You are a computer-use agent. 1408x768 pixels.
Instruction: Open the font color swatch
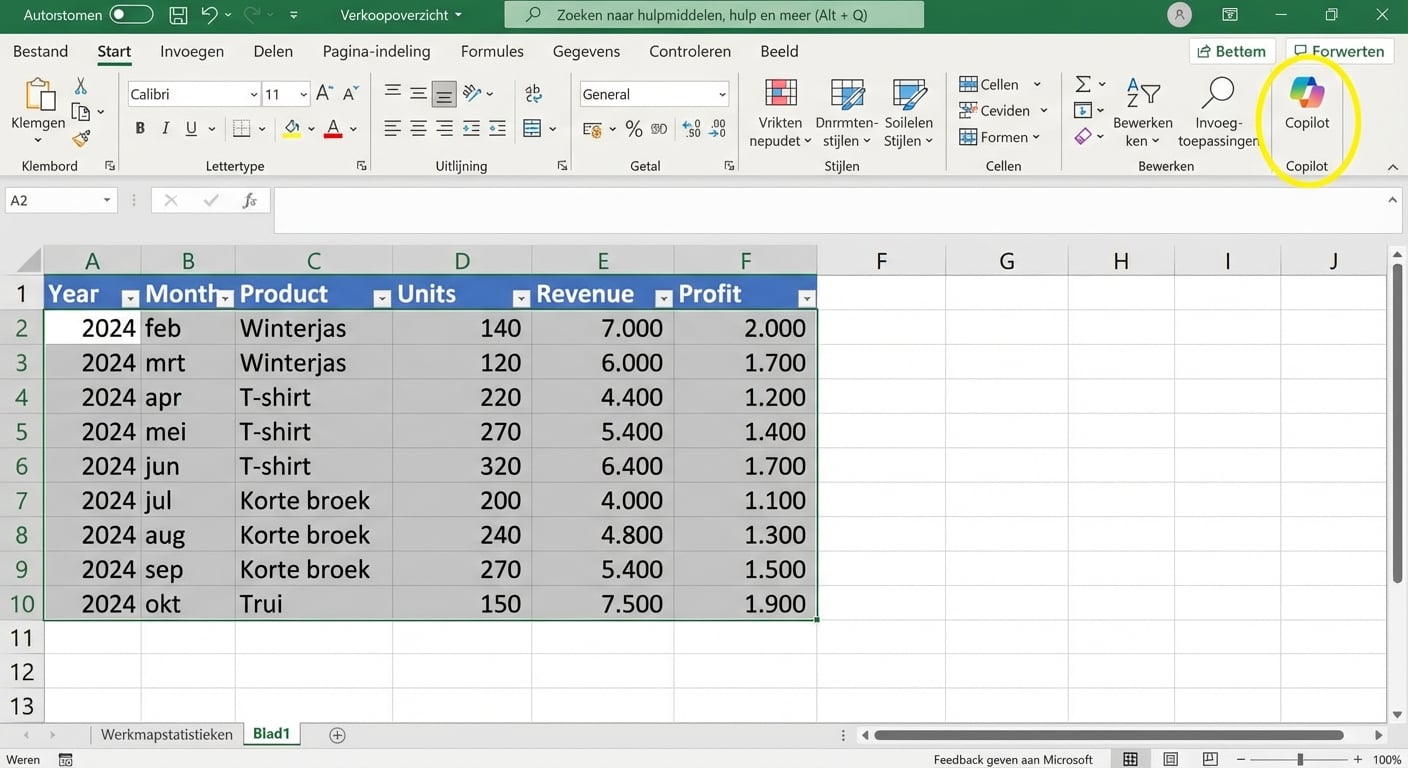click(x=333, y=128)
